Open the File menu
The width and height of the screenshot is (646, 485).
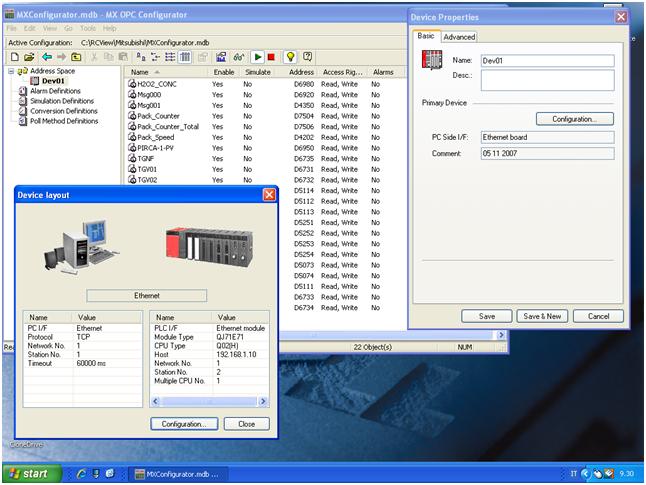point(12,28)
